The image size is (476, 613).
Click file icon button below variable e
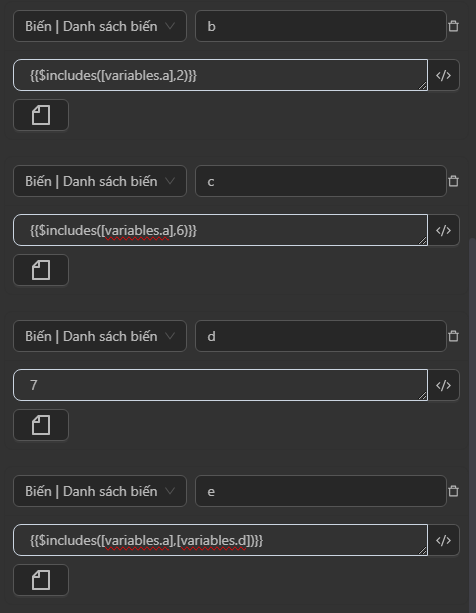(41, 580)
